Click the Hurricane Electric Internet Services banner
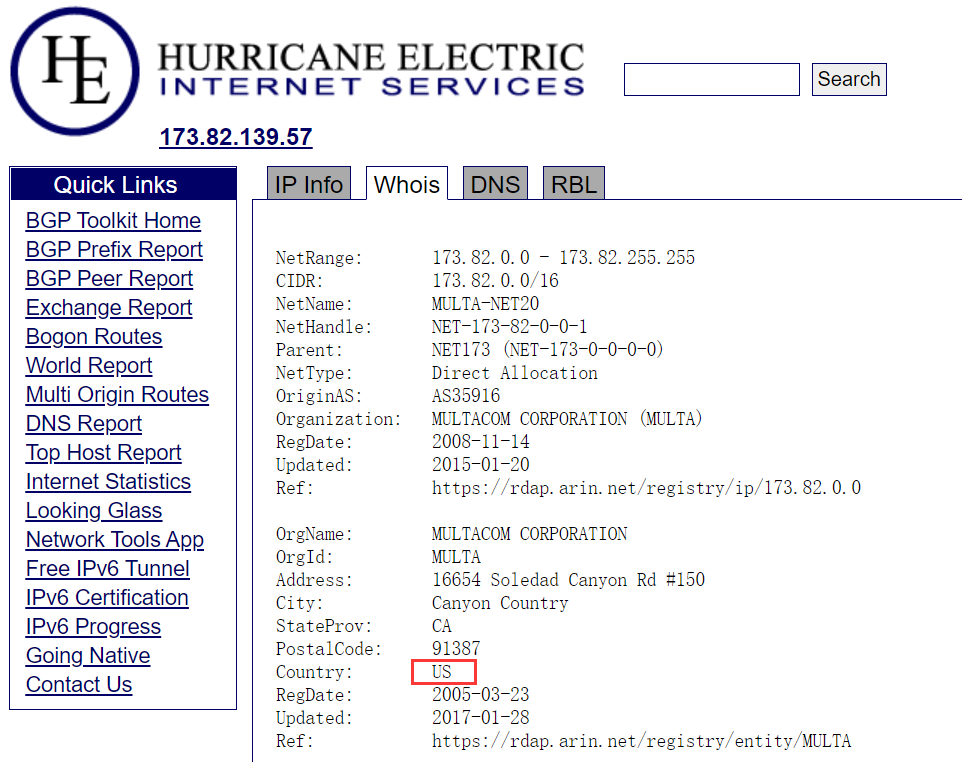The image size is (962, 762). coord(371,69)
